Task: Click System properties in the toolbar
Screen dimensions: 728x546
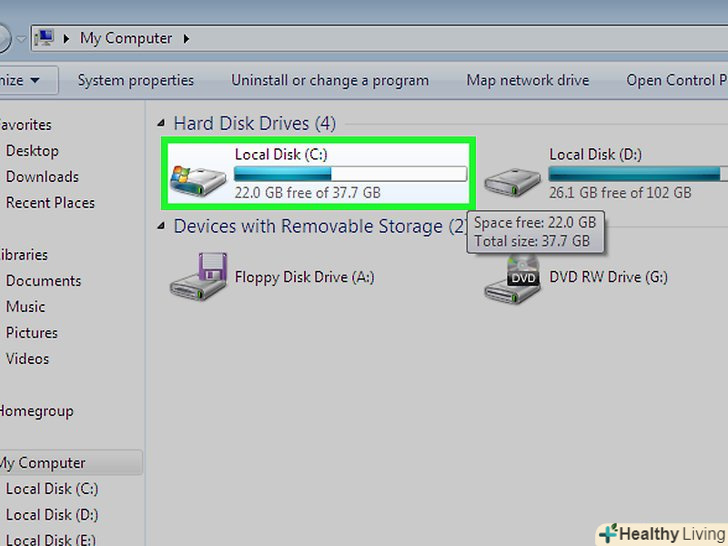Action: (x=136, y=80)
